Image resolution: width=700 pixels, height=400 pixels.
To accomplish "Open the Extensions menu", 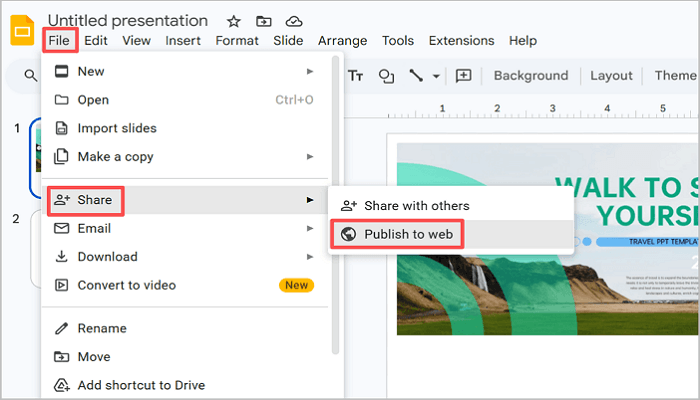I will click(461, 41).
